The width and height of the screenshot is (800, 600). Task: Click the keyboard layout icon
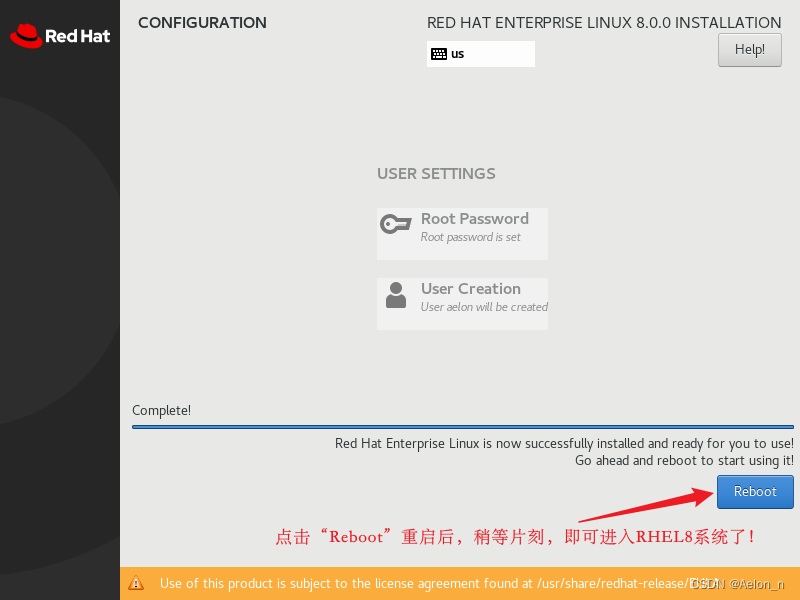[x=439, y=54]
